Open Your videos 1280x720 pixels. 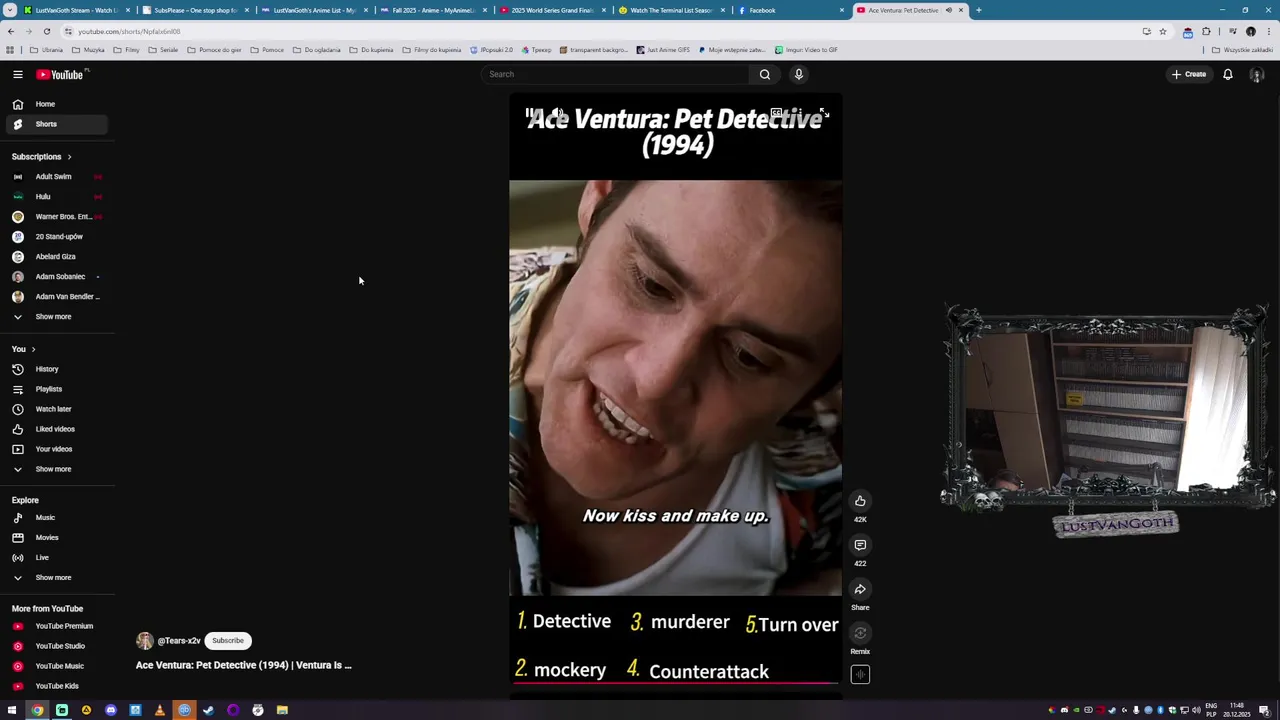[55, 449]
